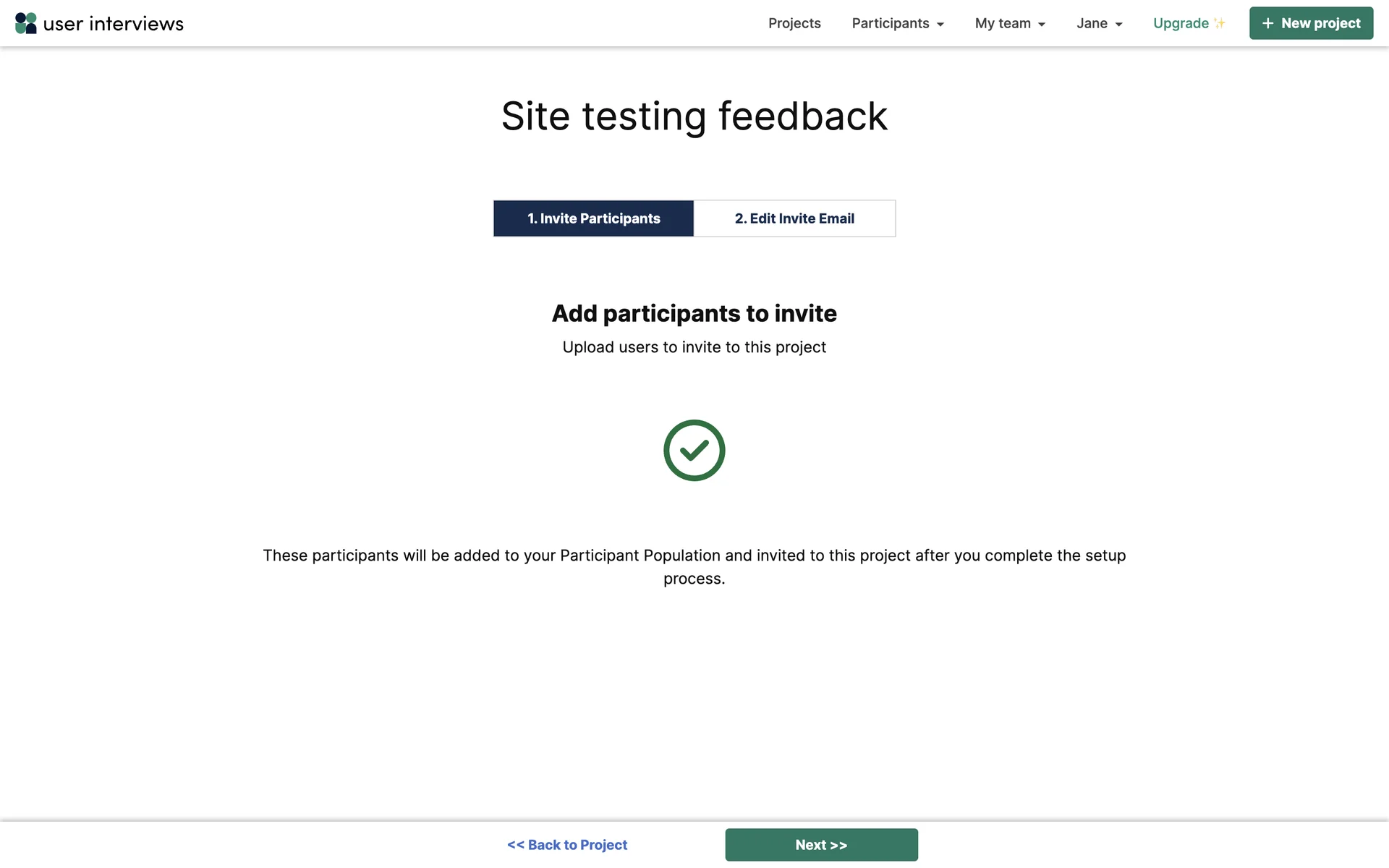This screenshot has width=1389, height=868.
Task: Click the sparkle icon beside Upgrade
Action: pyautogui.click(x=1220, y=23)
